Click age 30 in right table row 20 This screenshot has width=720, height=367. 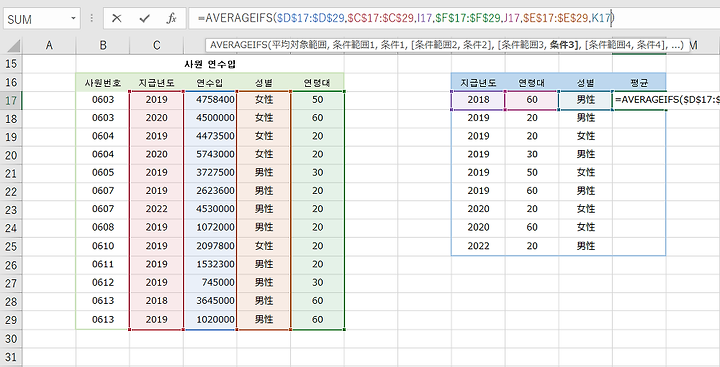click(532, 154)
